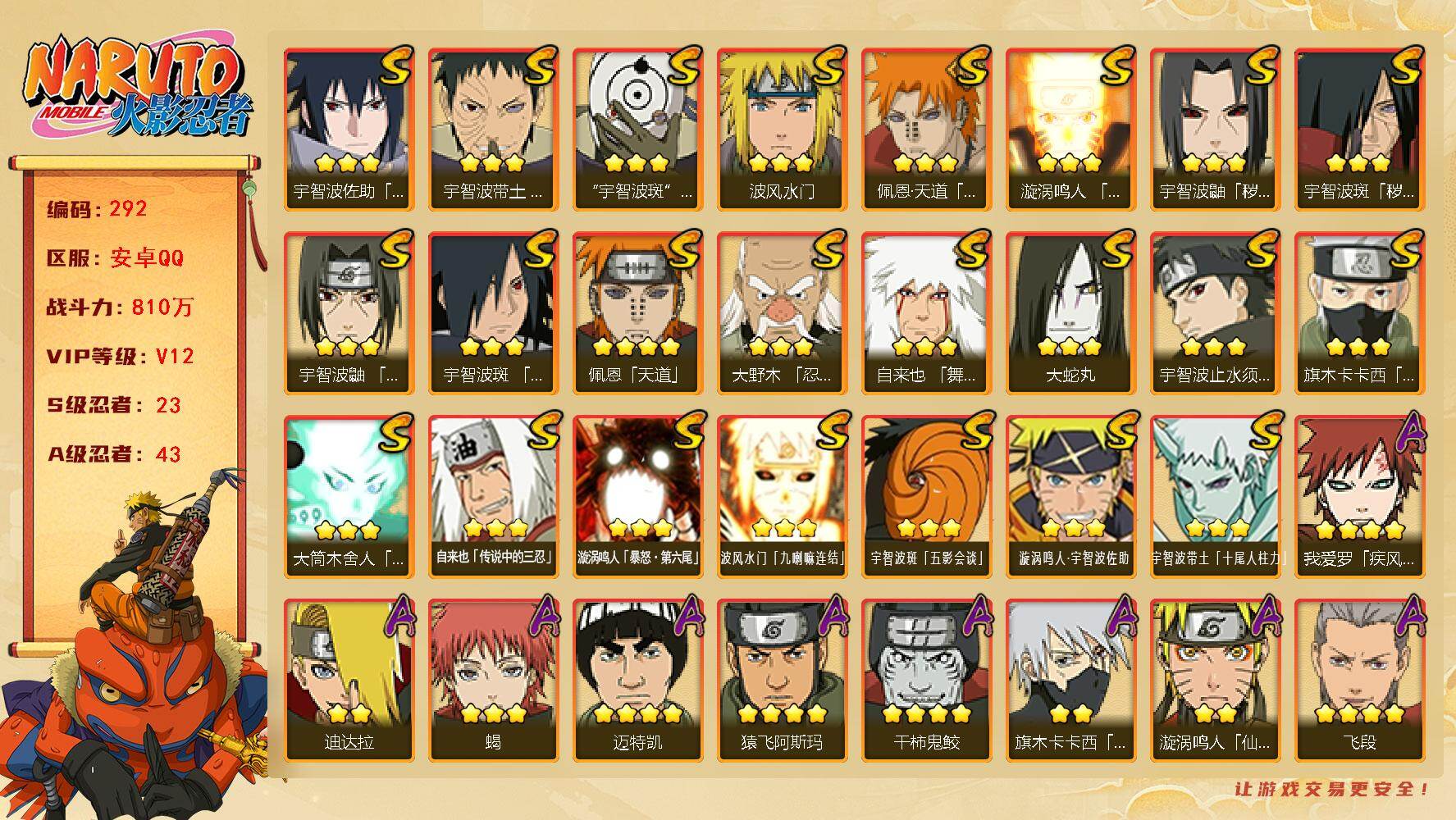Click the S rank badge on 波风水门

(826, 66)
